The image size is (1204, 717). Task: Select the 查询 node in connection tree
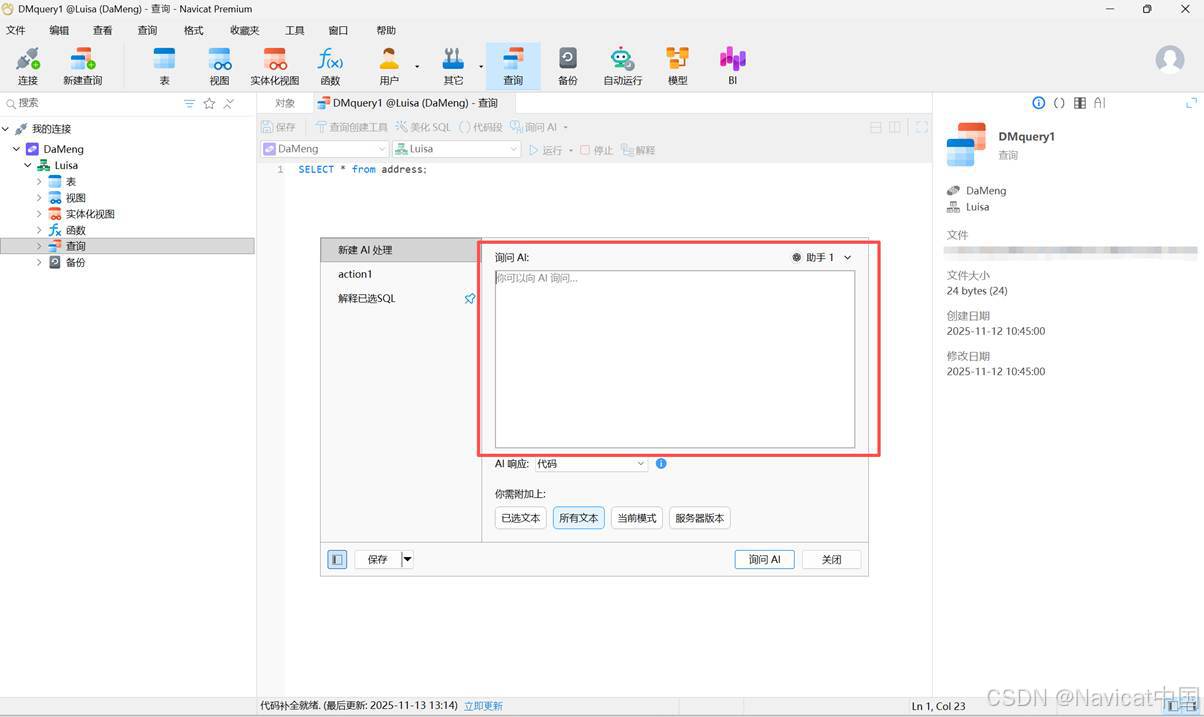click(x=127, y=246)
